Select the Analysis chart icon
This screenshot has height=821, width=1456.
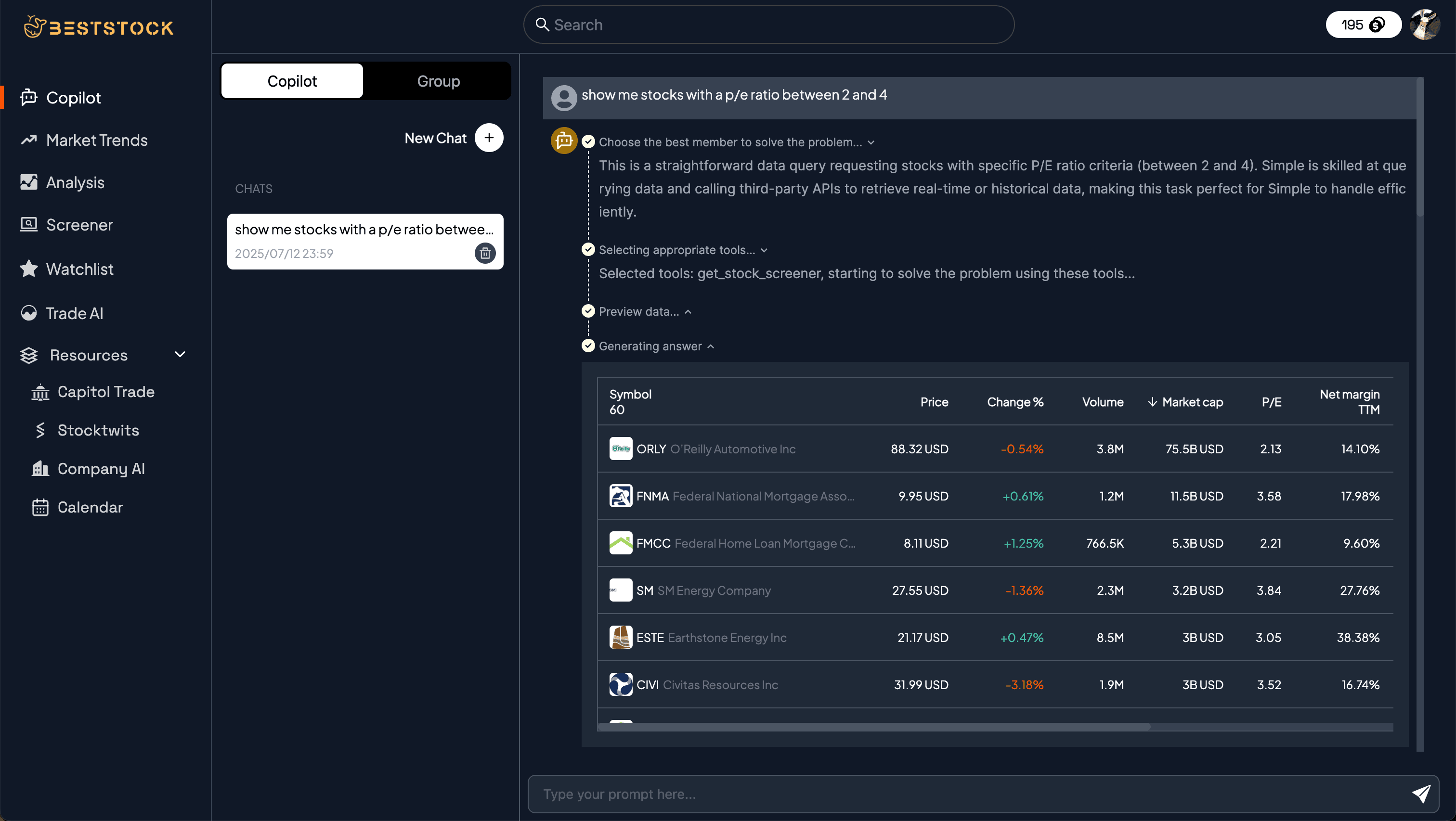pos(29,182)
